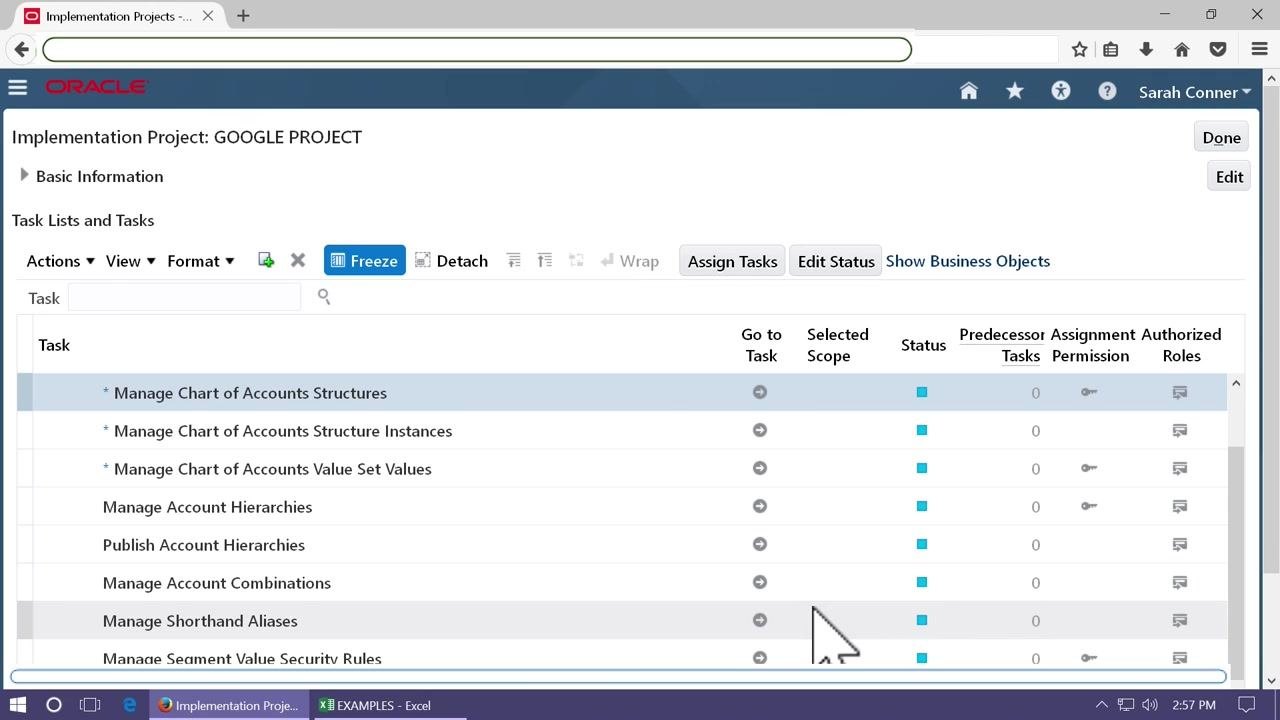1280x720 pixels.
Task: Open assignment permission key for Value Set Values row
Action: click(x=1089, y=468)
